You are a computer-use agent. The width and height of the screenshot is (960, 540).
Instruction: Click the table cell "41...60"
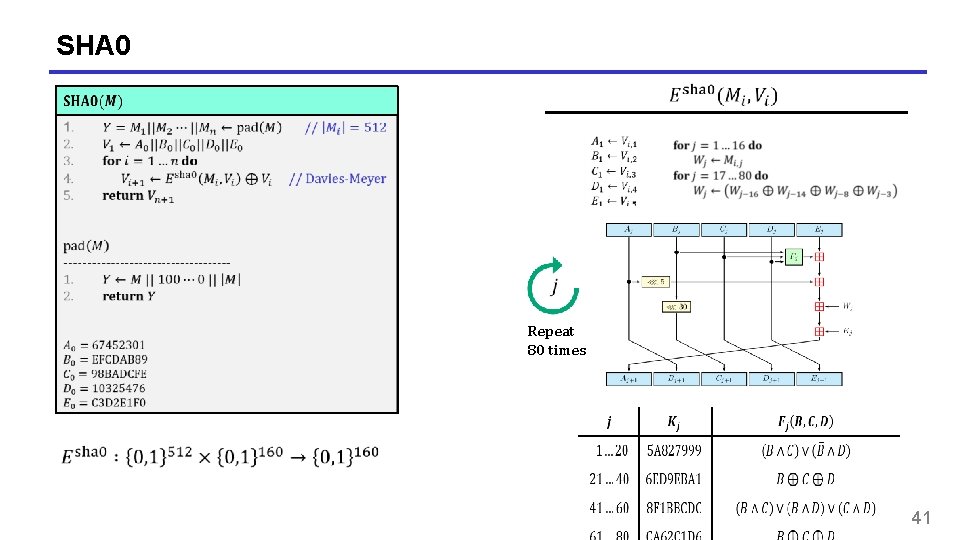tap(609, 508)
